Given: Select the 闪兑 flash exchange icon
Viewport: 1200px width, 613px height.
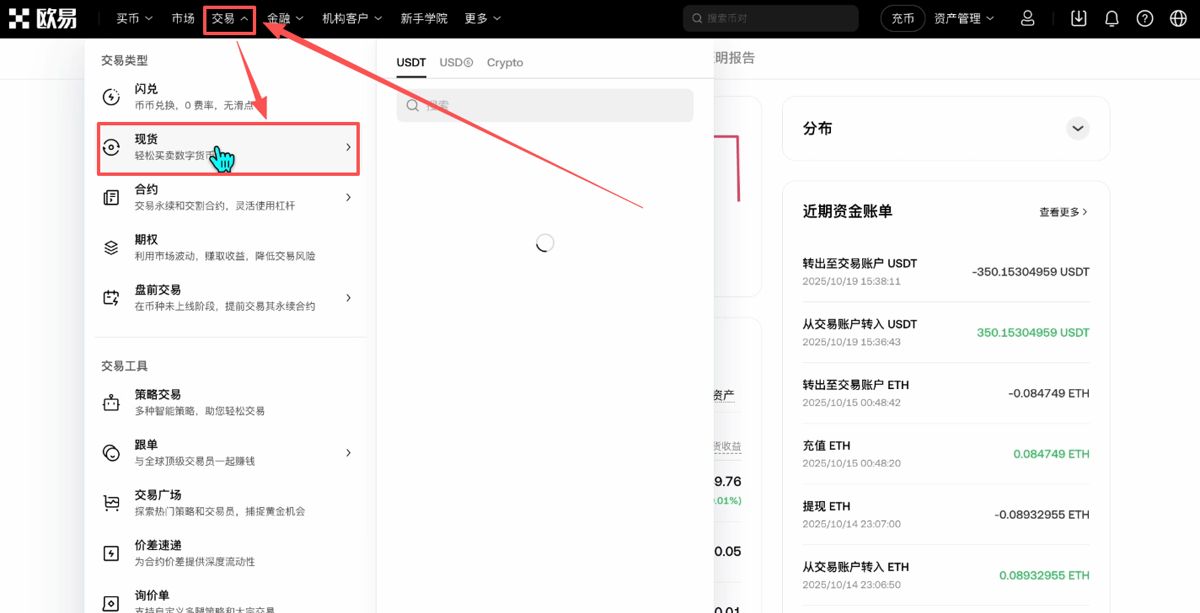Looking at the screenshot, I should pyautogui.click(x=113, y=96).
